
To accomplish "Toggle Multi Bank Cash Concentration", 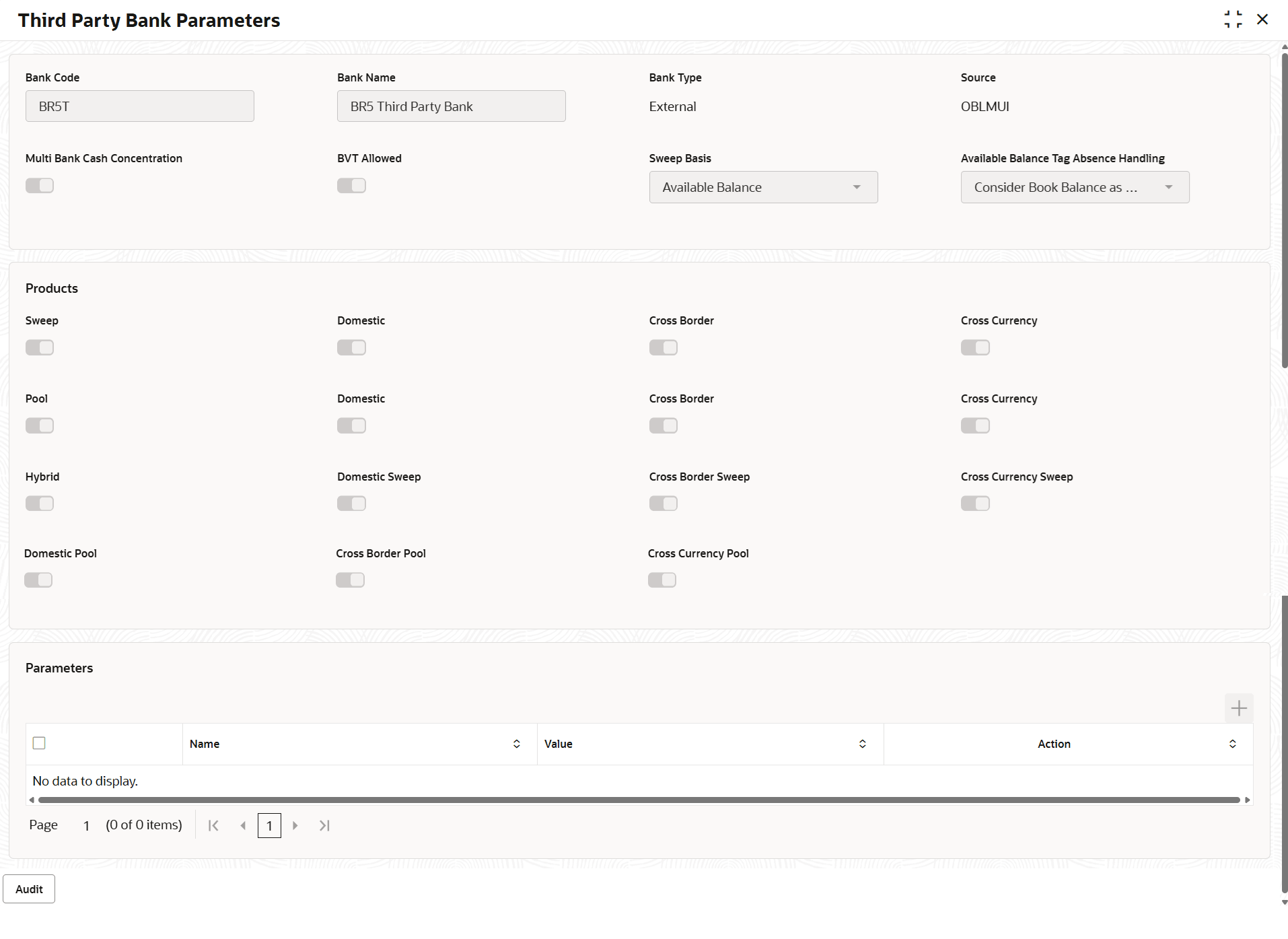I will [40, 186].
